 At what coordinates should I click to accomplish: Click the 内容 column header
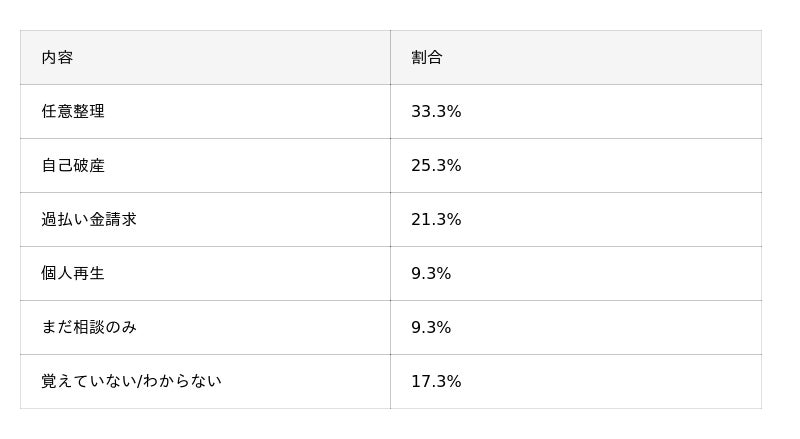click(57, 58)
